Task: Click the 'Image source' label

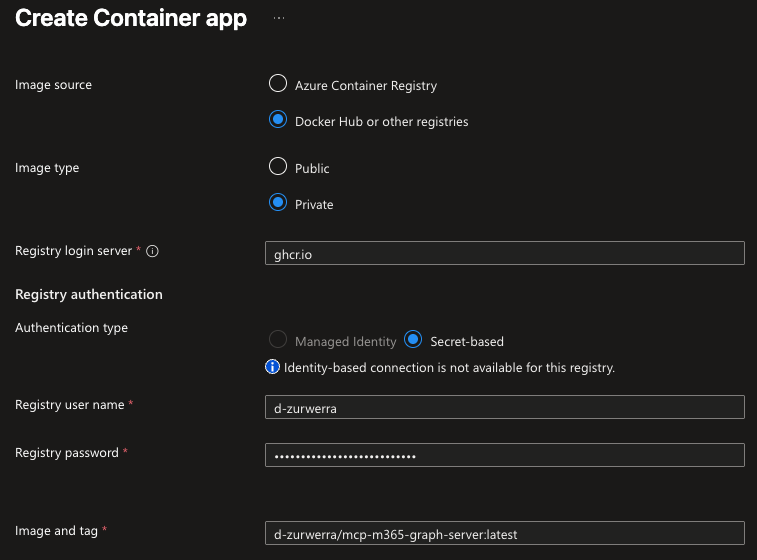Action: 53,85
